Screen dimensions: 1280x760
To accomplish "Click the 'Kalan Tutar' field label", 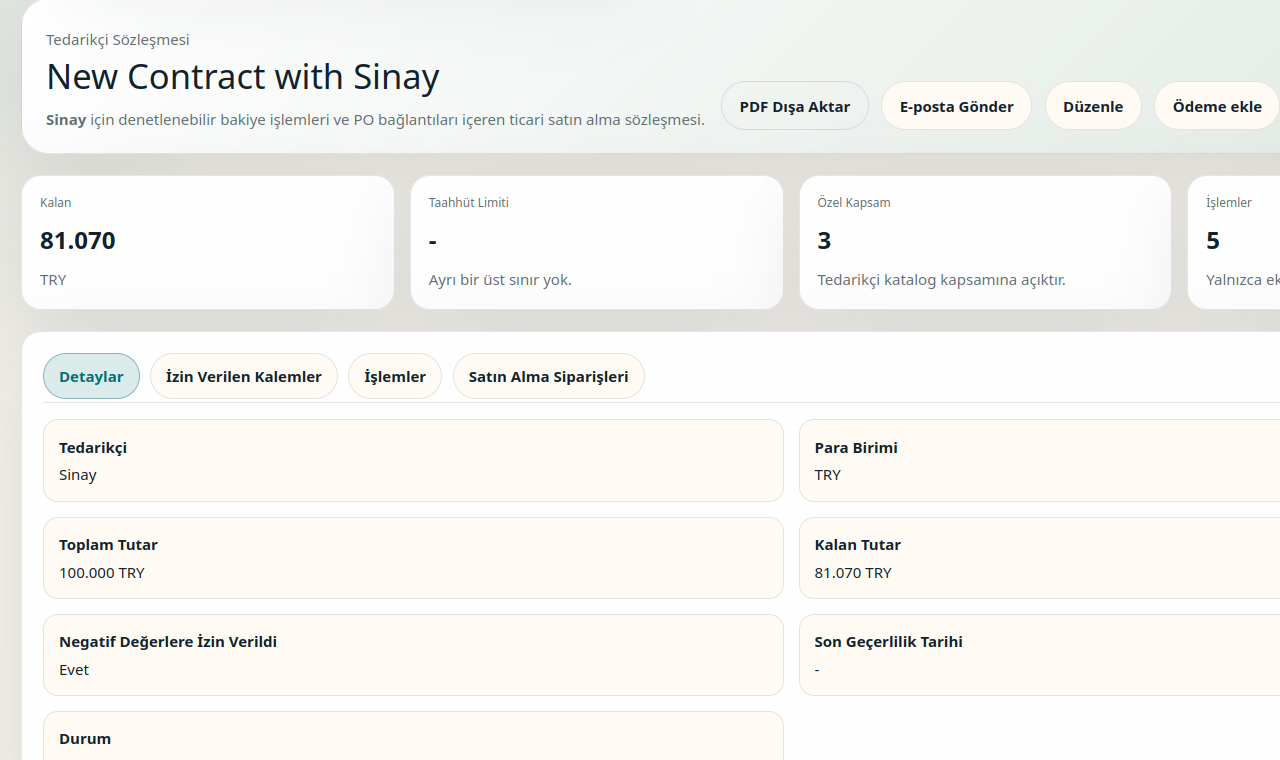I will (858, 545).
